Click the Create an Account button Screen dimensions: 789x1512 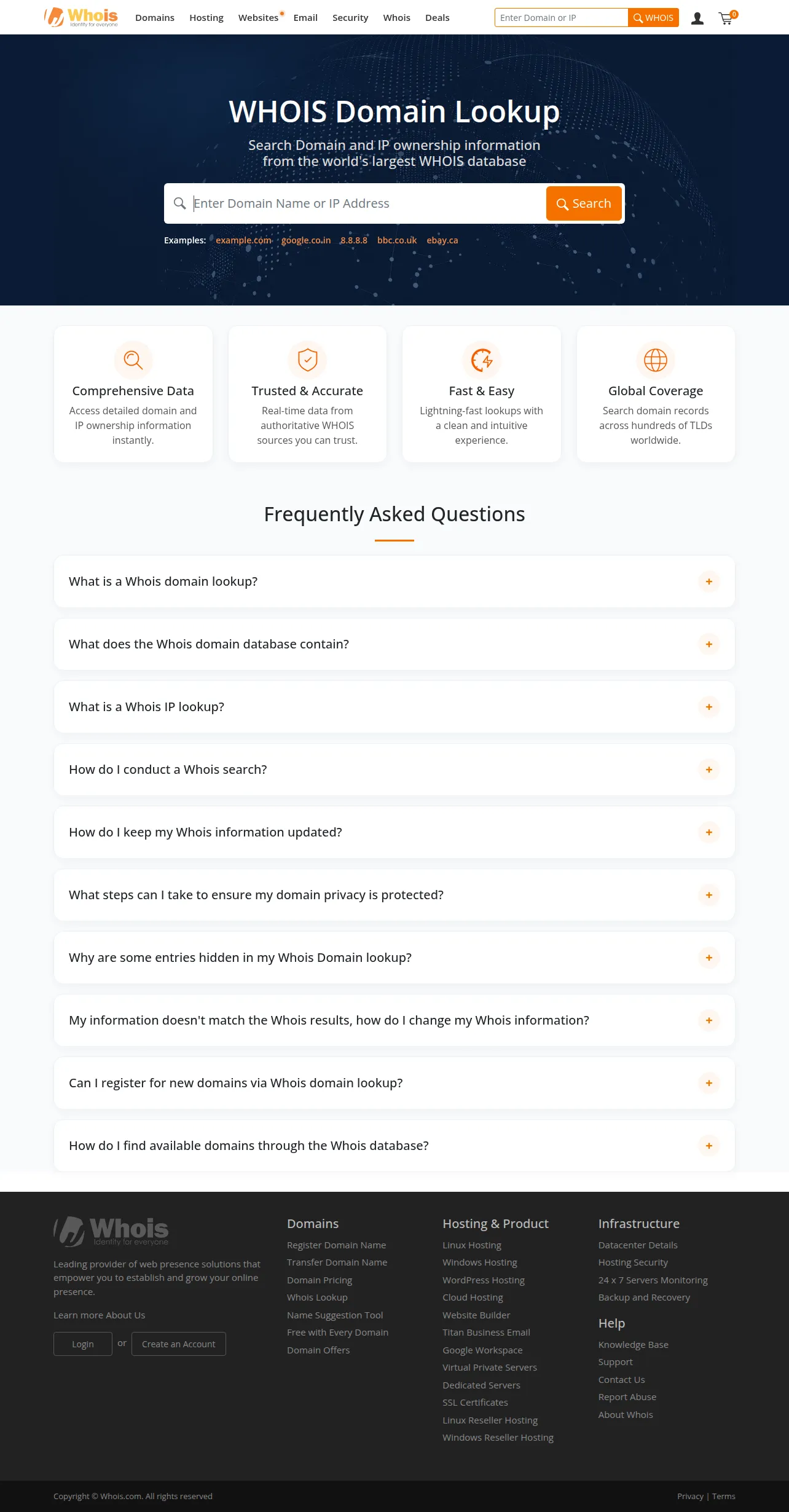tap(179, 1344)
